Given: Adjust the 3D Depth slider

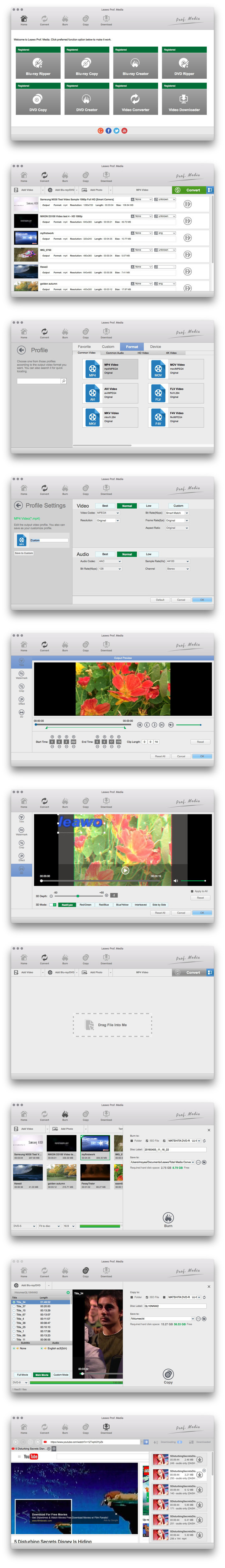Looking at the screenshot, I should [79, 896].
